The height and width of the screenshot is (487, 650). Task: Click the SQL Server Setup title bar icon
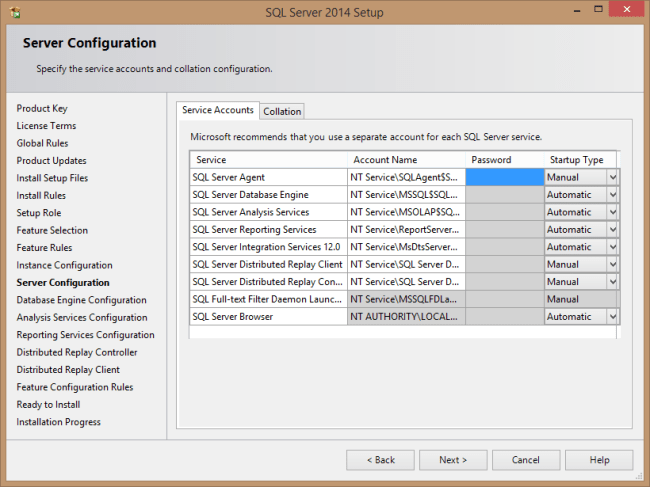(x=12, y=12)
